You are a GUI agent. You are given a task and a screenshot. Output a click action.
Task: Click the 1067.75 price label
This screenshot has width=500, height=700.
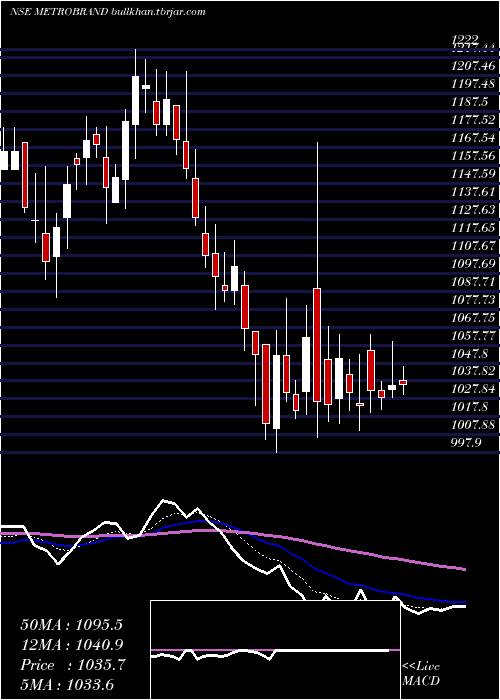474,317
